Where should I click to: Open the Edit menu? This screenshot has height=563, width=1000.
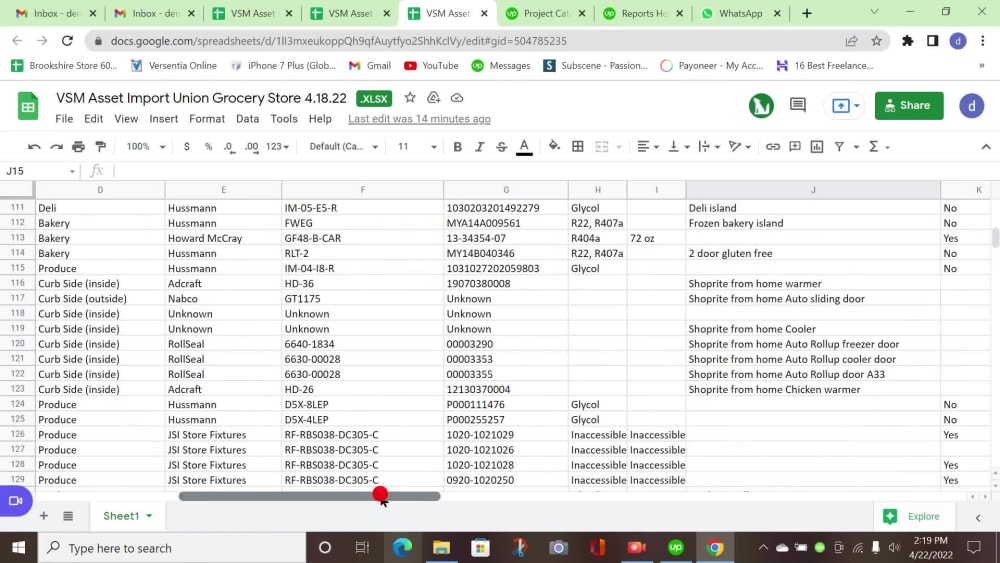(x=93, y=119)
